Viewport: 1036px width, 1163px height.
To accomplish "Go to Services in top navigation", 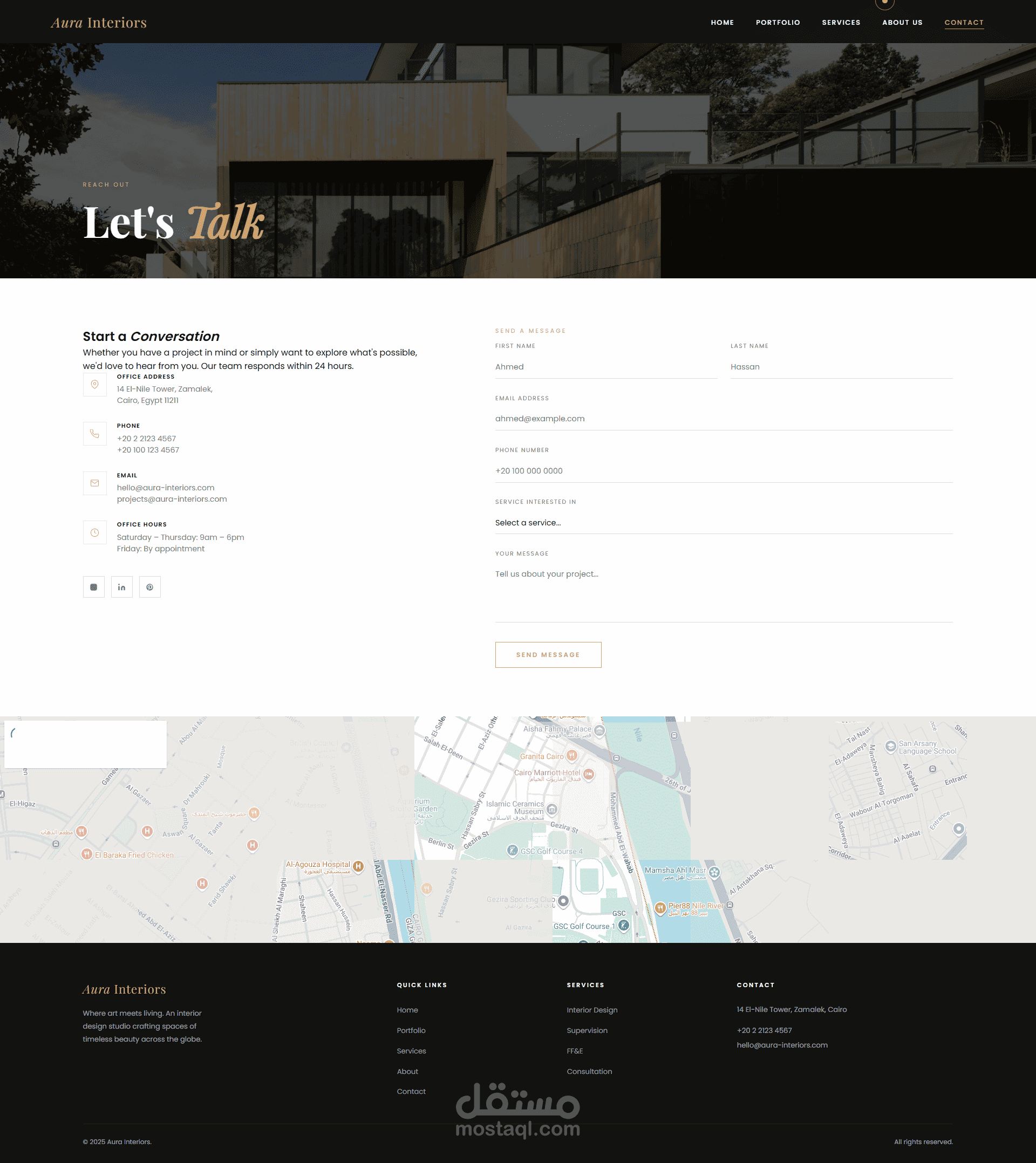I will (841, 23).
